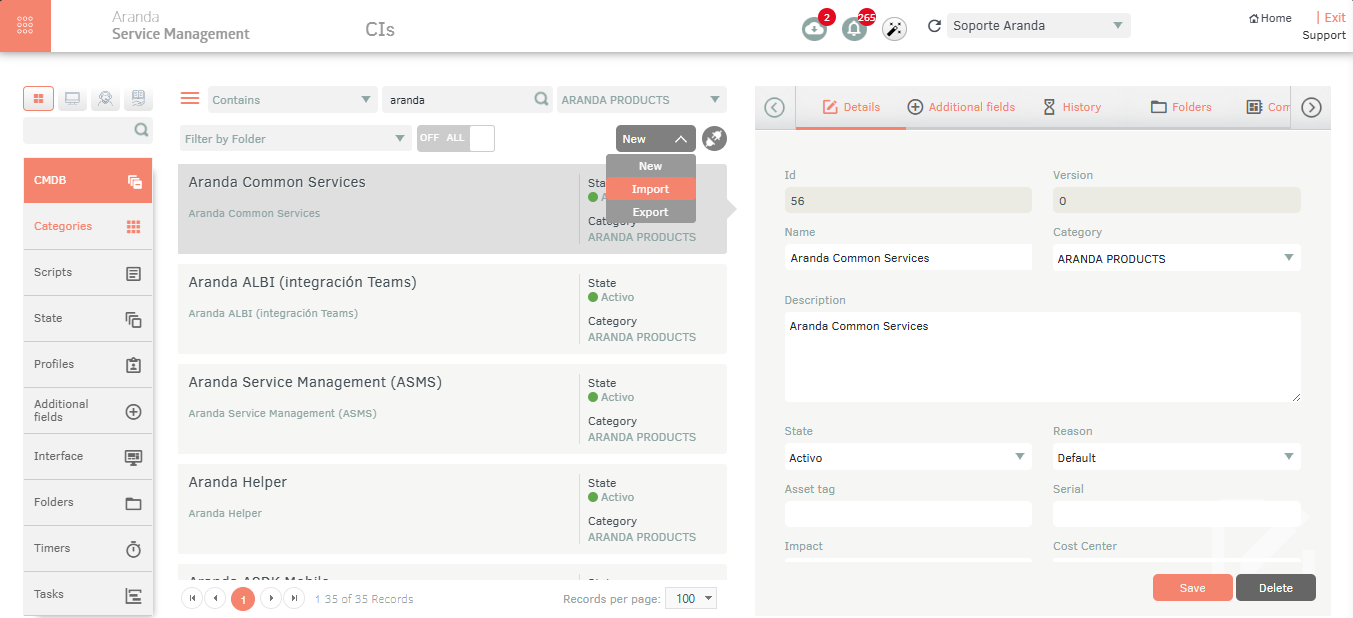Click the refresh icon beside Soporte Aranda
The width and height of the screenshot is (1353, 618).
(x=935, y=26)
